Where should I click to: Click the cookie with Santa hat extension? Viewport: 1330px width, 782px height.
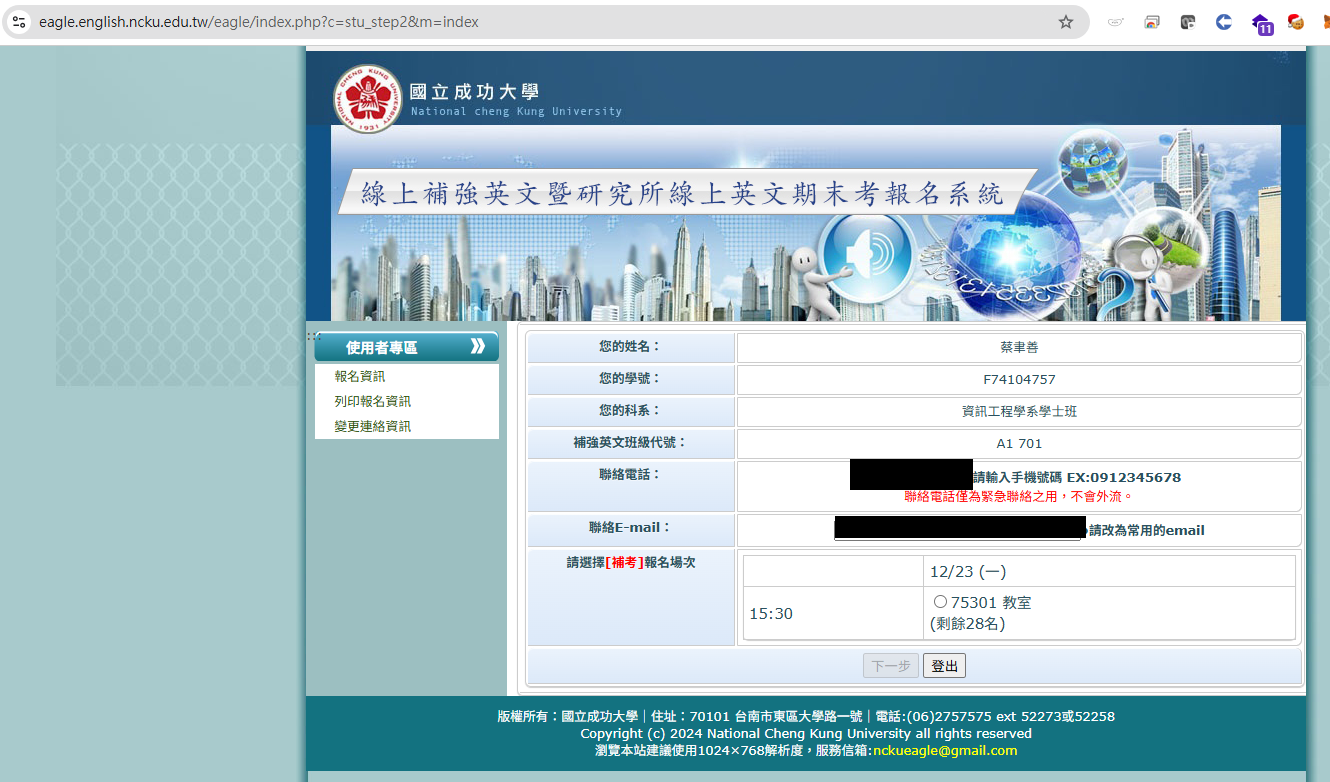point(1296,22)
